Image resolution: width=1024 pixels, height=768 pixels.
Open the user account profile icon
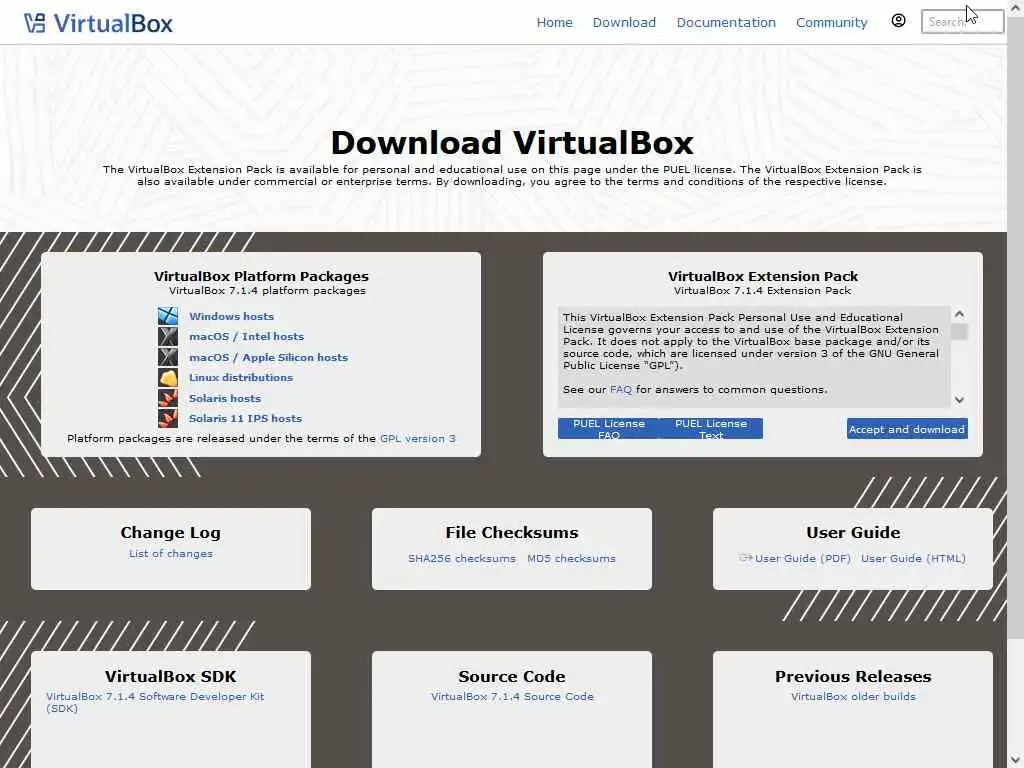coord(899,21)
